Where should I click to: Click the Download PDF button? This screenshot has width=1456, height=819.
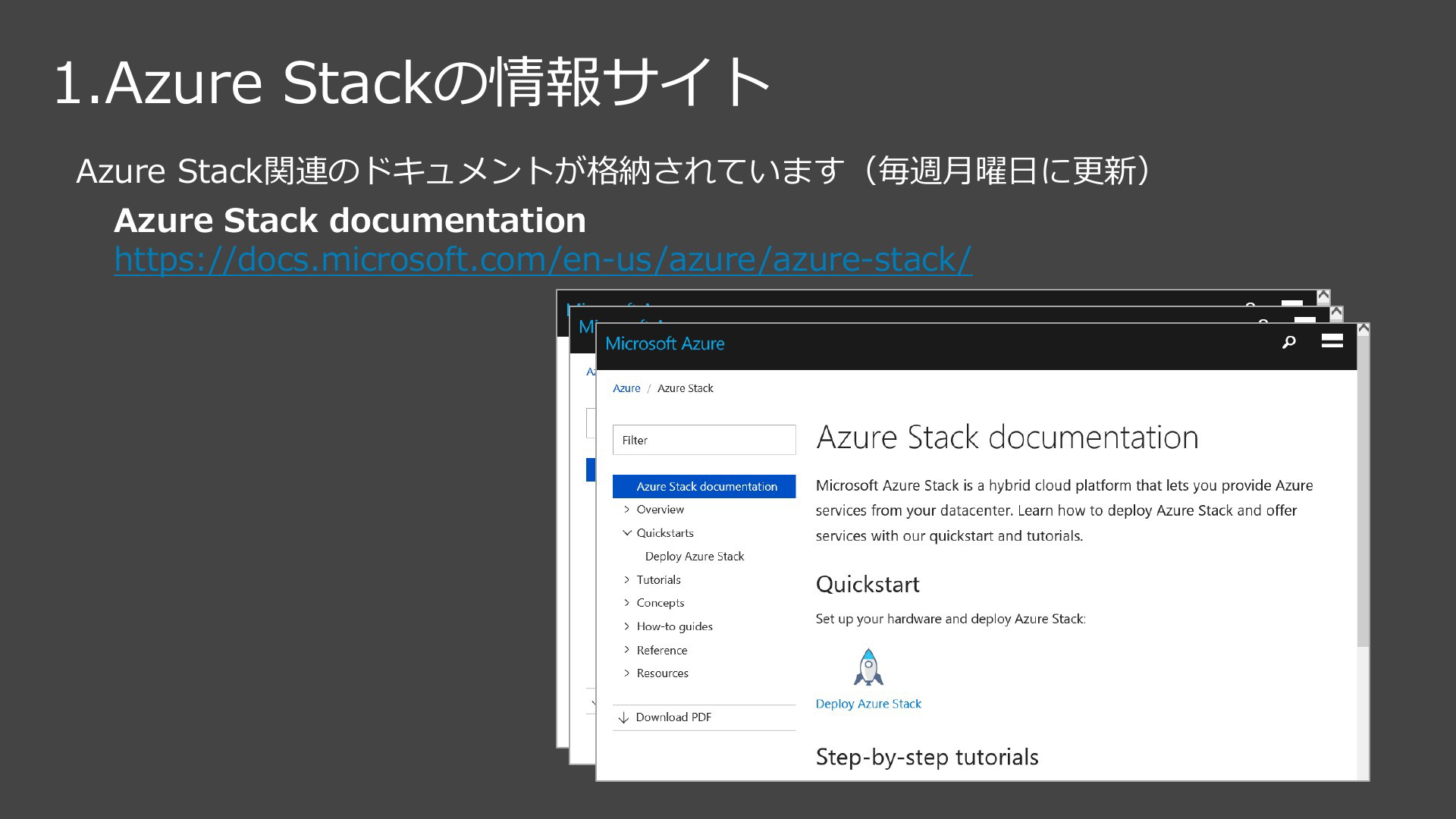(704, 717)
